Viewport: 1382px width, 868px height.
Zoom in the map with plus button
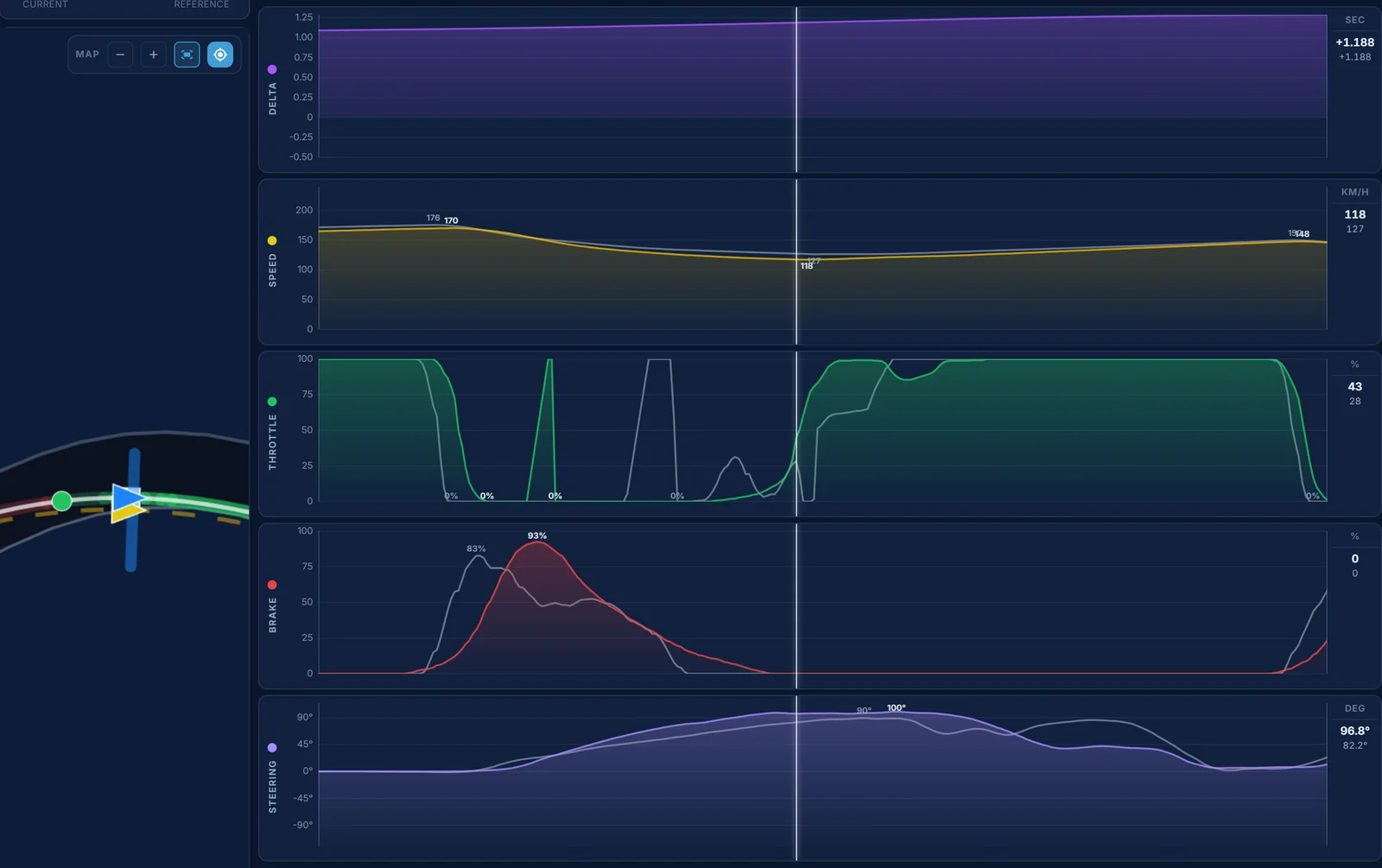point(154,54)
